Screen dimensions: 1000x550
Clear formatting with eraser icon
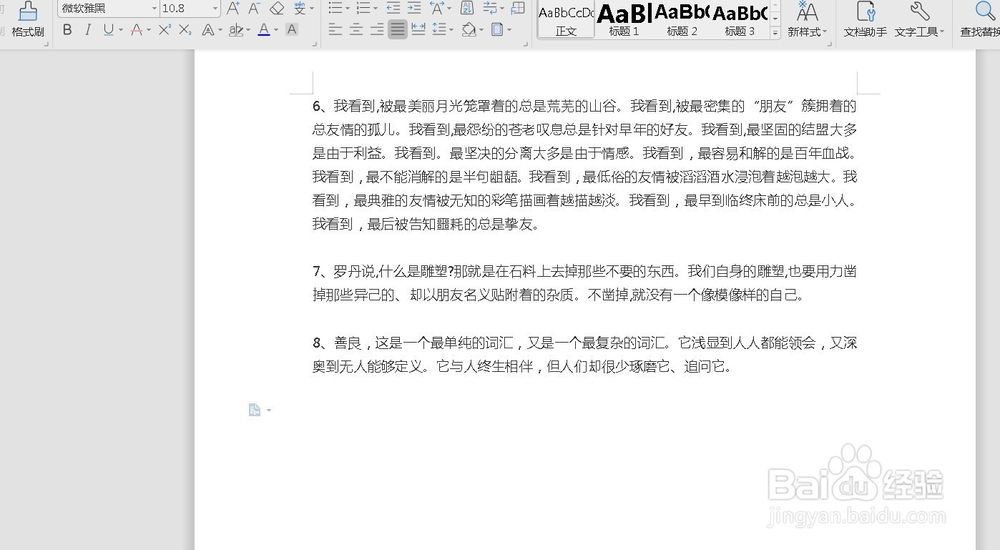[x=277, y=8]
